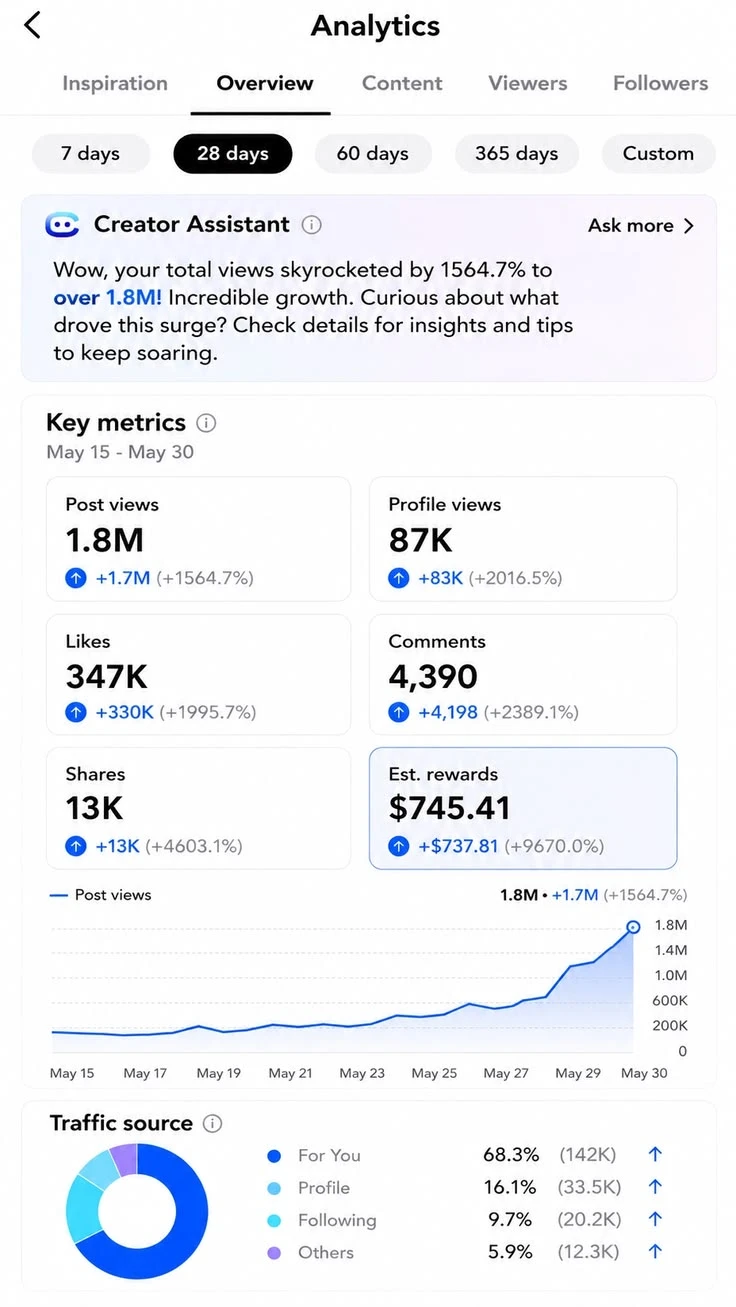Tap up-arrow icon in Post views card
The width and height of the screenshot is (736, 1307).
[x=76, y=578]
